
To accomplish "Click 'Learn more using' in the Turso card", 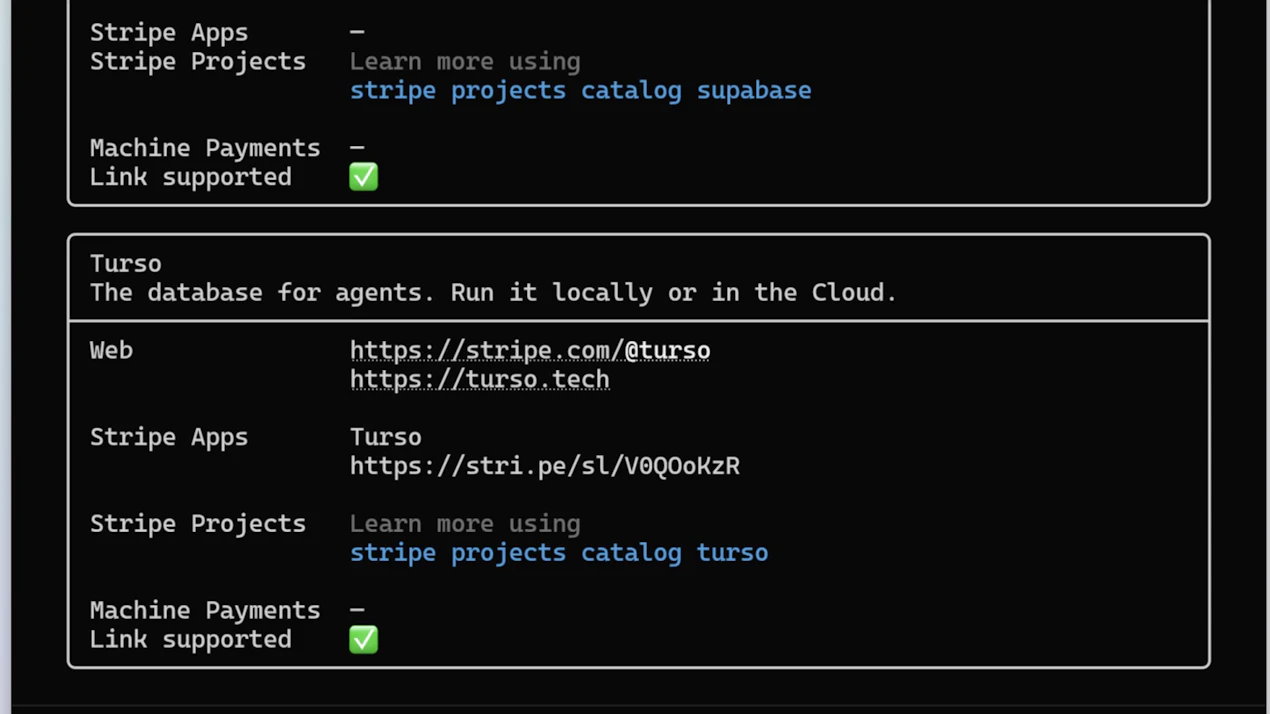I will [x=465, y=524].
